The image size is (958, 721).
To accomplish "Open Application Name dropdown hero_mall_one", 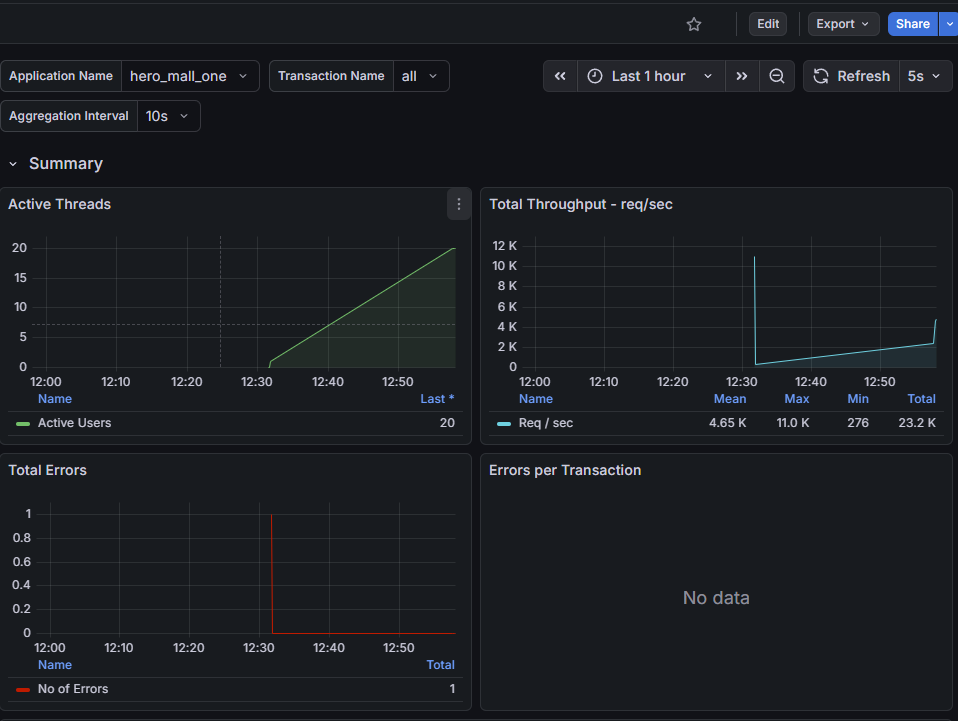I will [190, 76].
